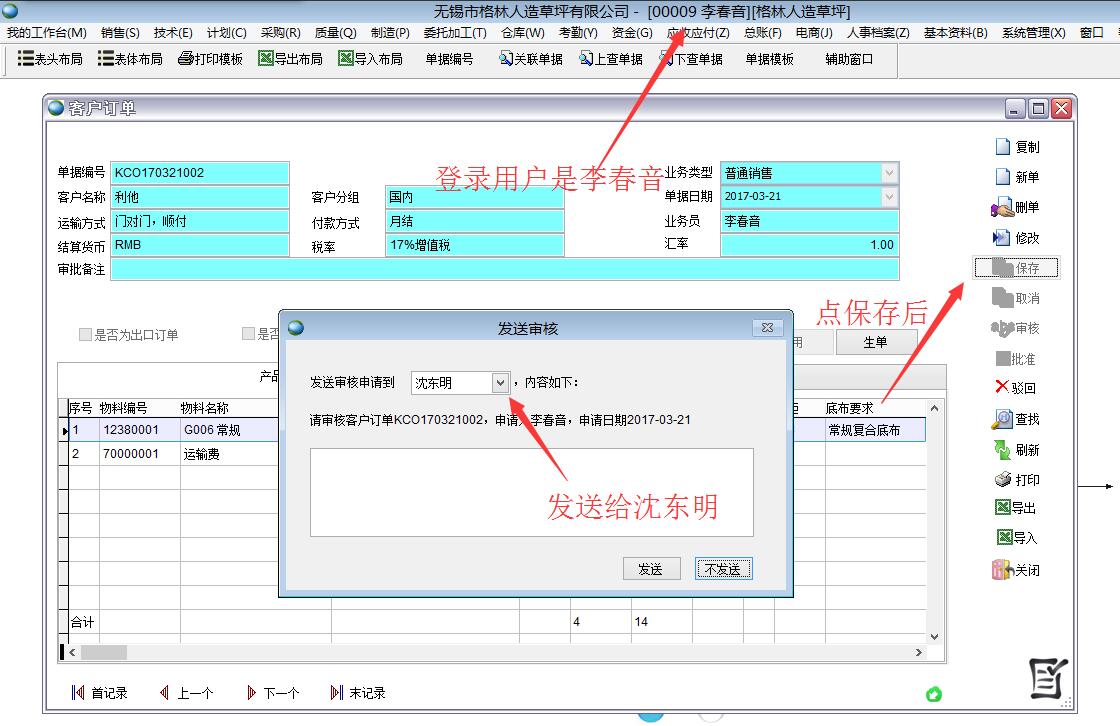The image size is (1120, 726).
Task: Expand the 沈东明 recipient dropdown
Action: (500, 383)
